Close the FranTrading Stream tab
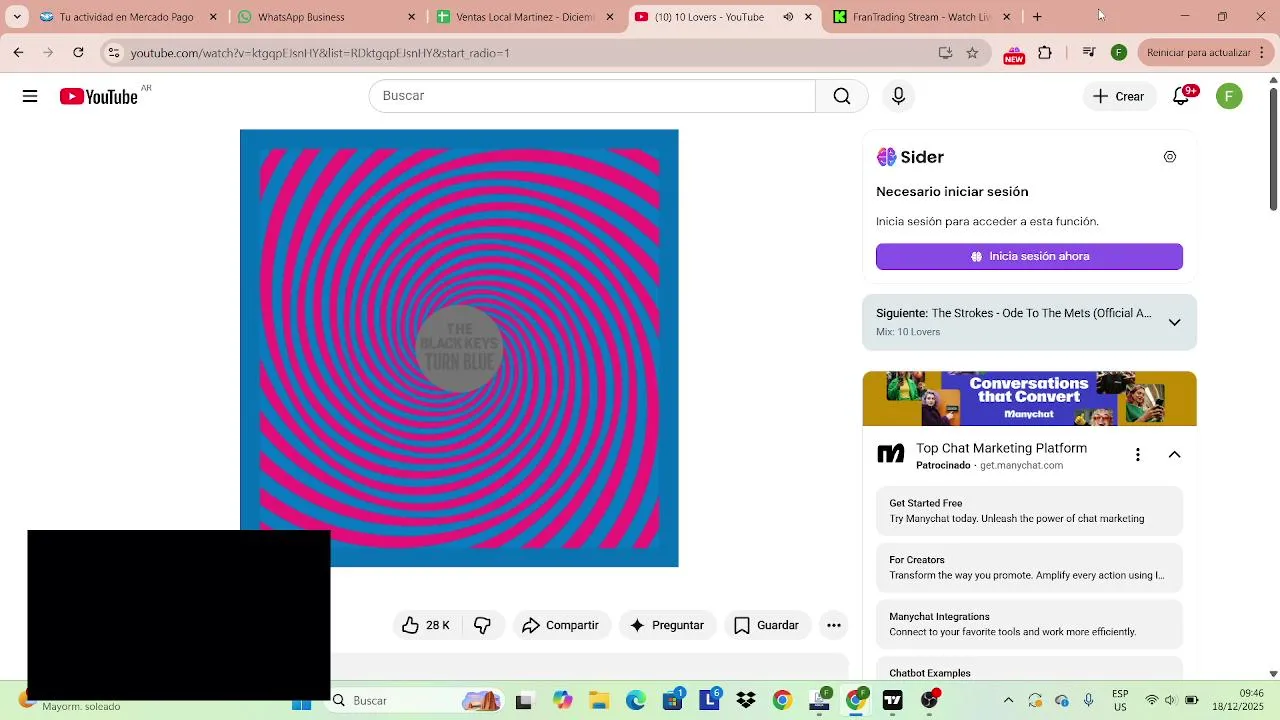This screenshot has width=1280, height=720. (x=1006, y=17)
